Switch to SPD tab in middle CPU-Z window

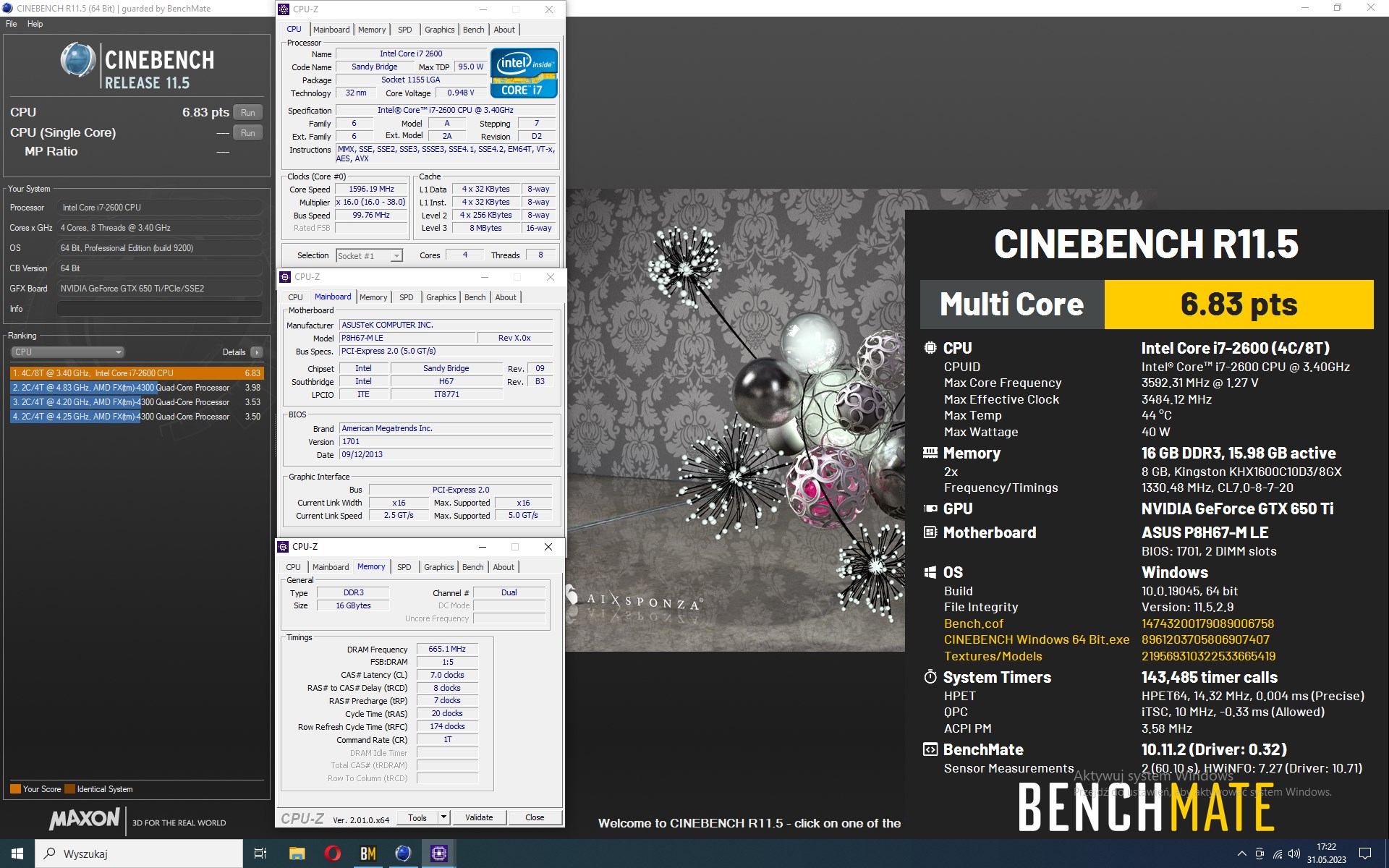click(407, 297)
